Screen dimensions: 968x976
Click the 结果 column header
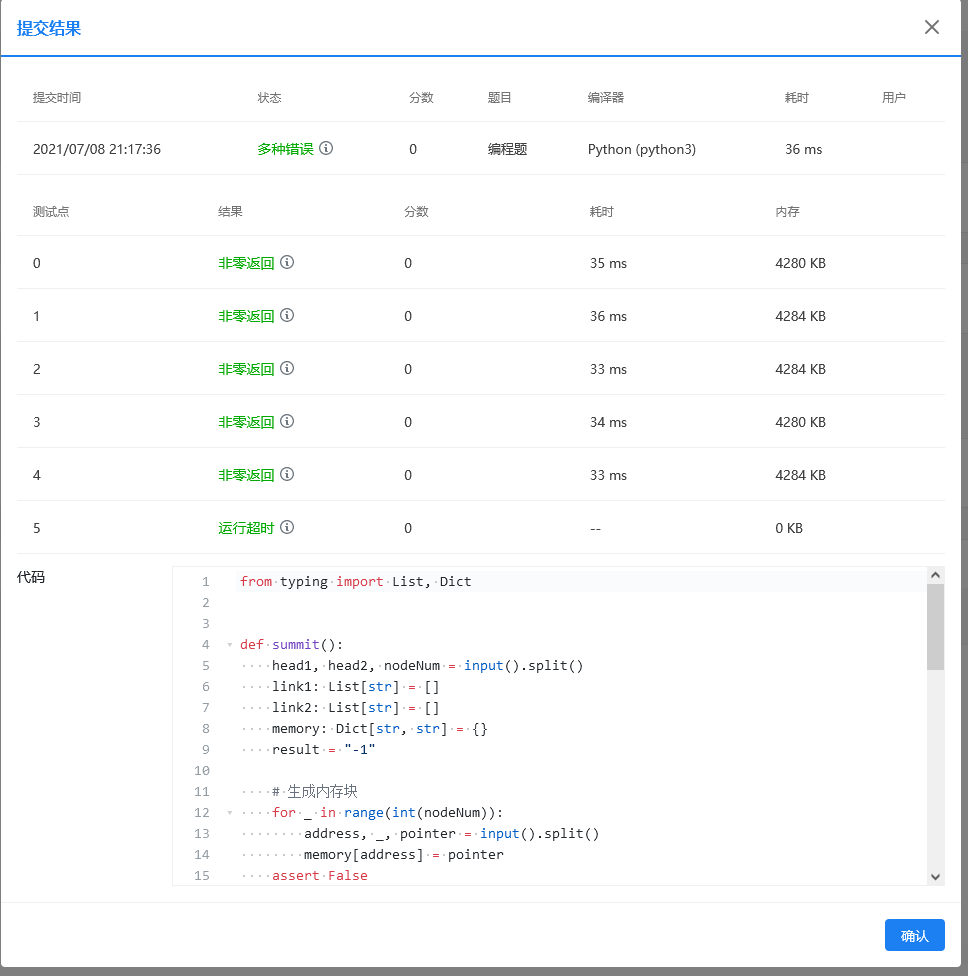point(230,211)
